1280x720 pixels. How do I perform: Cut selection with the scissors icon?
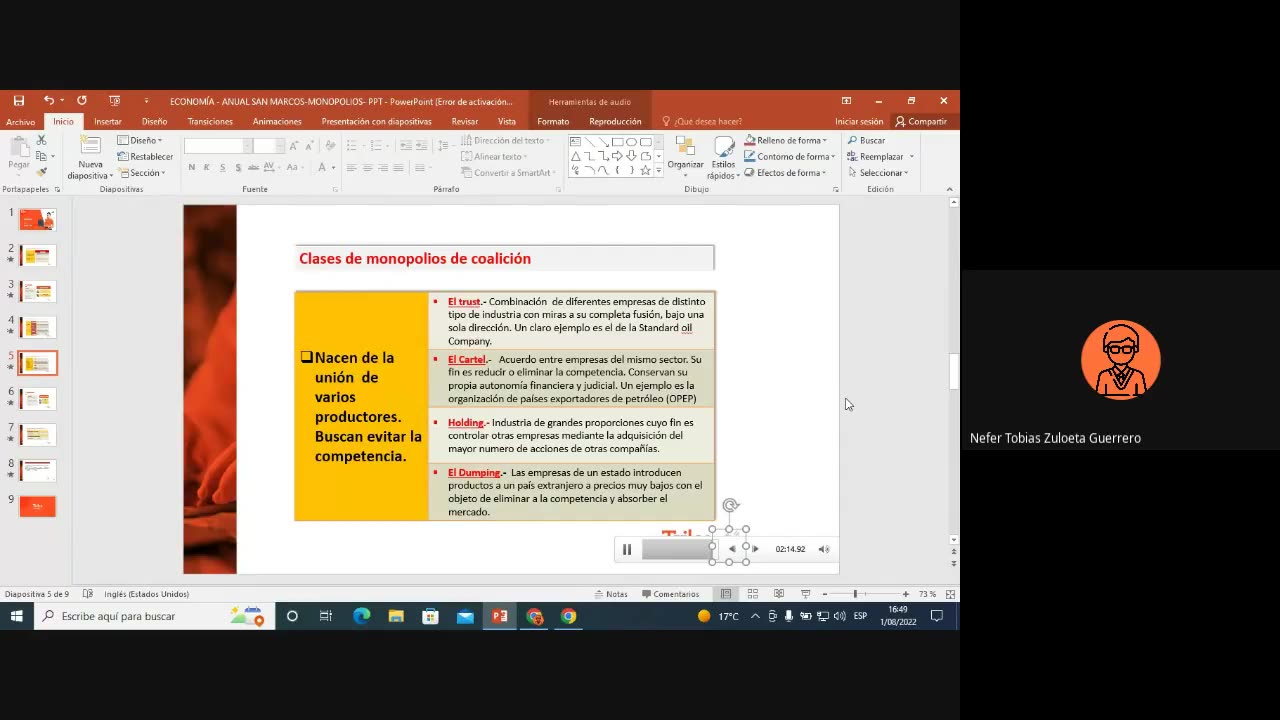pyautogui.click(x=41, y=141)
